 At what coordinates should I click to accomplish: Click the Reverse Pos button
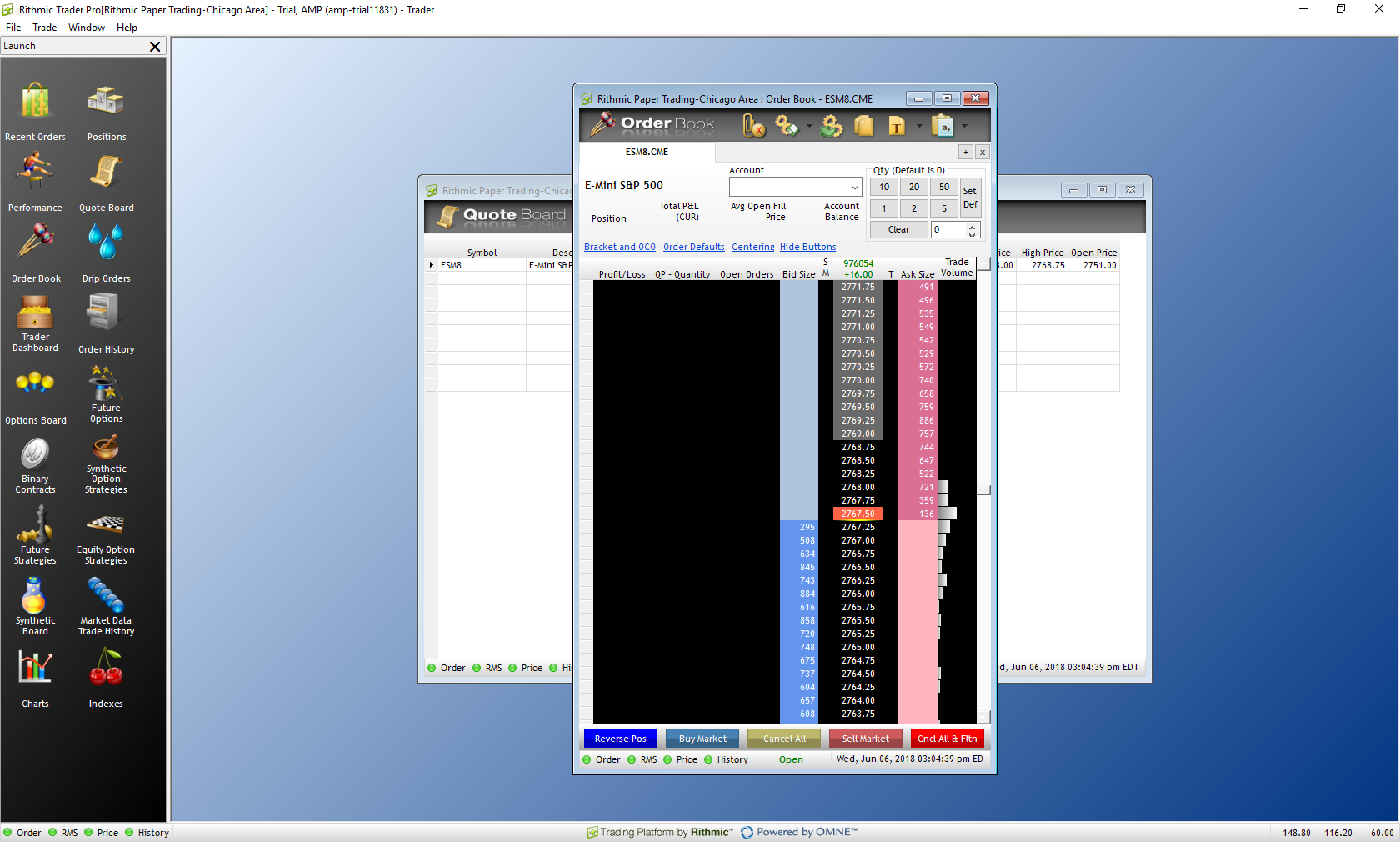tap(621, 739)
